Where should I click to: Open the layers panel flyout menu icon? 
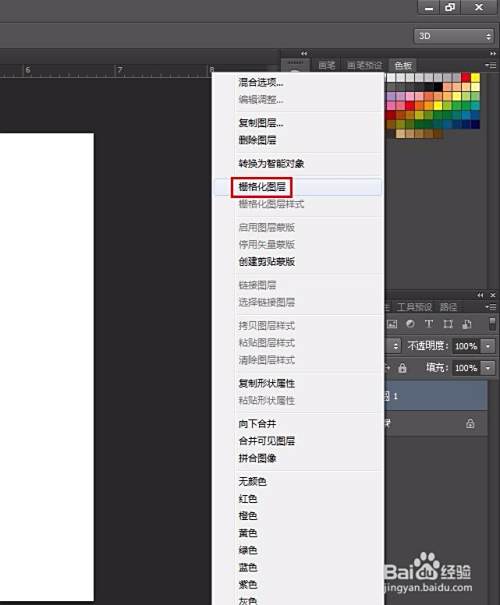pos(491,307)
